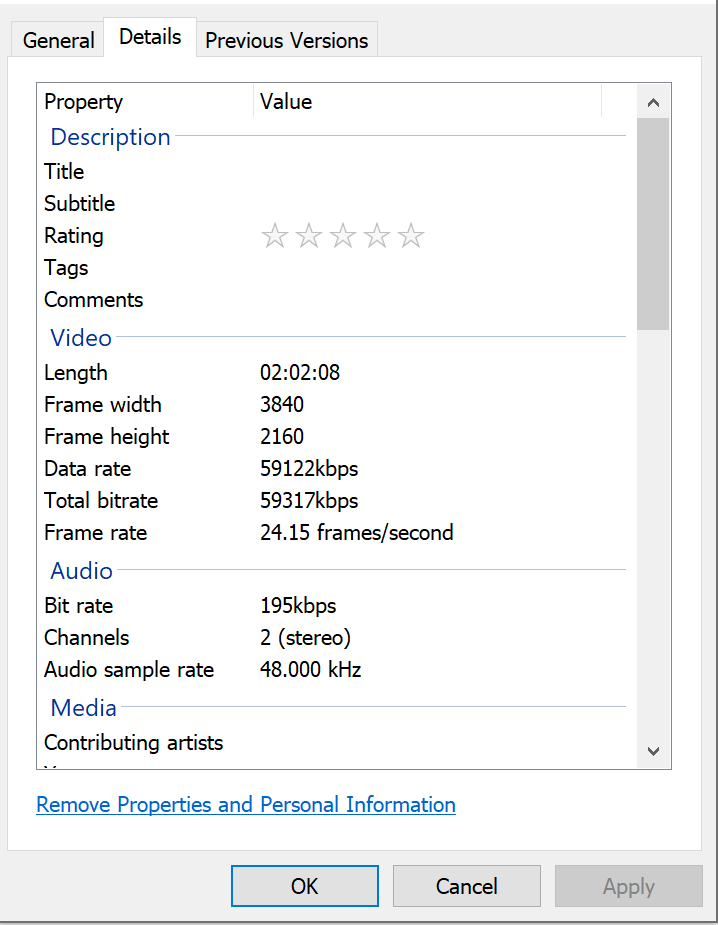Open Remove Properties and Personal Information link

[x=246, y=805]
